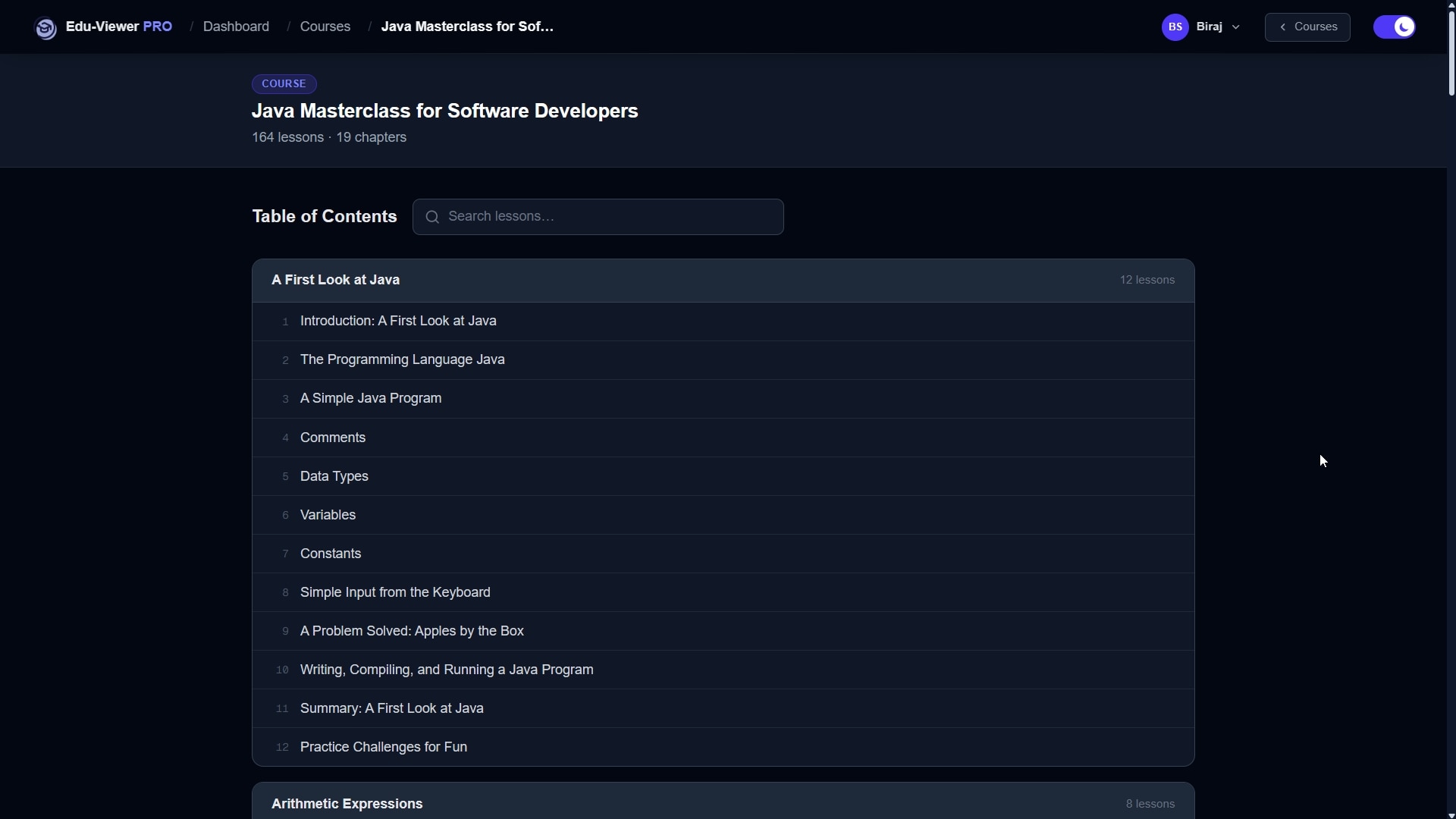Viewport: 1456px width, 819px height.
Task: Open the 'Data Types' lesson
Action: [x=334, y=476]
